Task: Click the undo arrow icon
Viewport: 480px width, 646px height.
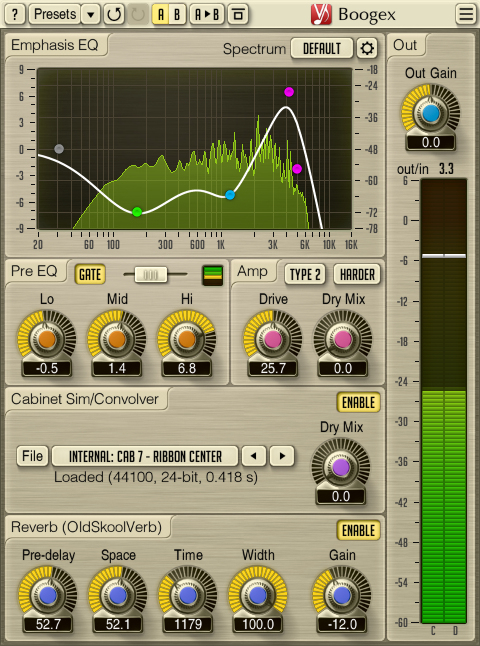Action: click(x=114, y=14)
